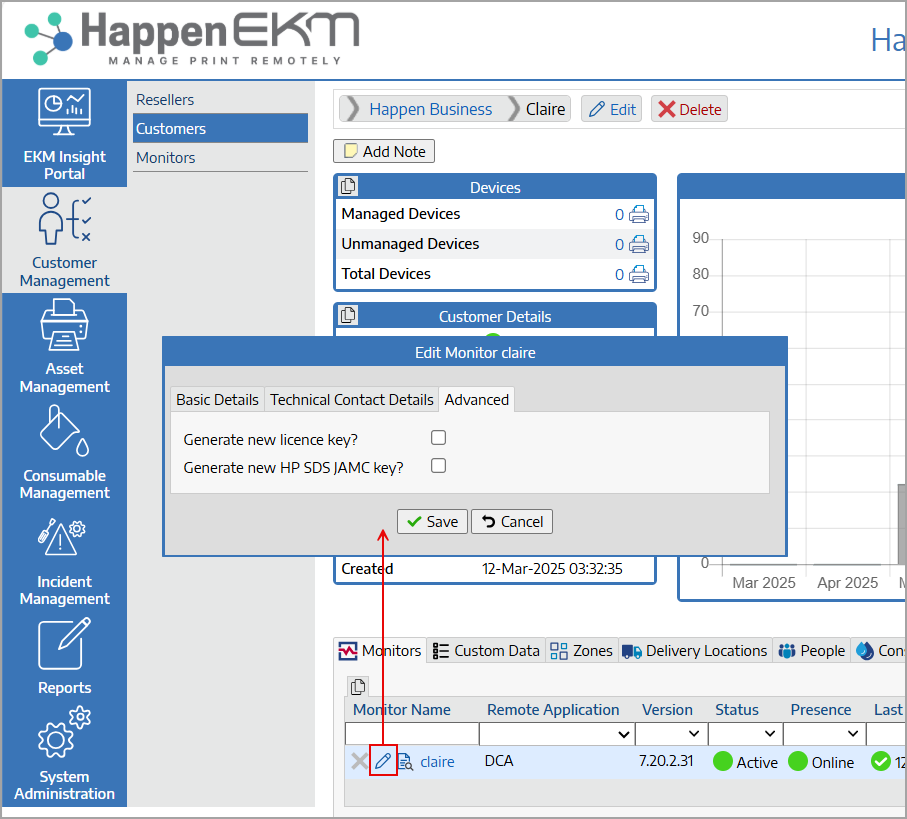The width and height of the screenshot is (907, 819).
Task: Click the DCA cell in the claire row
Action: (x=499, y=761)
